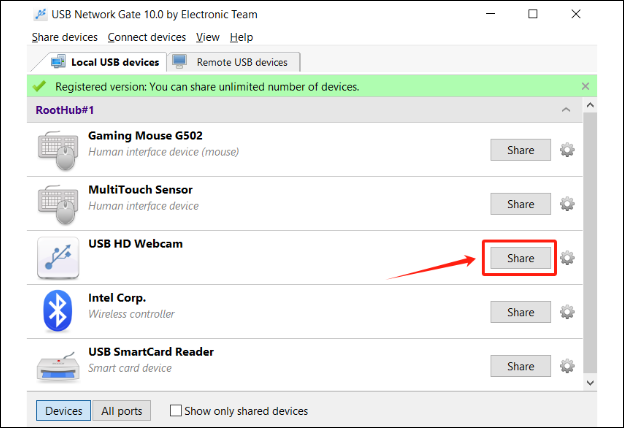624x428 pixels.
Task: Open settings gear for MultiTouch Sensor
Action: click(567, 204)
